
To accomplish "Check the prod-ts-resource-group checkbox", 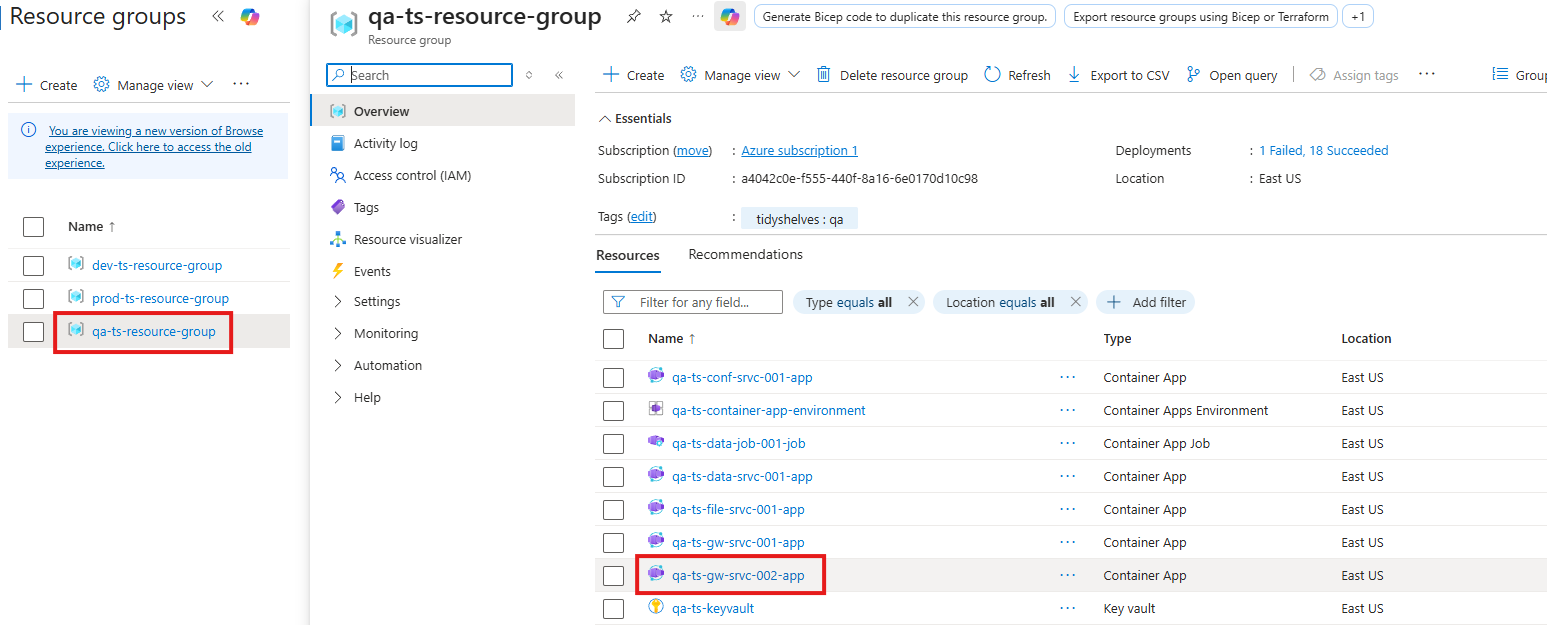I will pyautogui.click(x=33, y=299).
